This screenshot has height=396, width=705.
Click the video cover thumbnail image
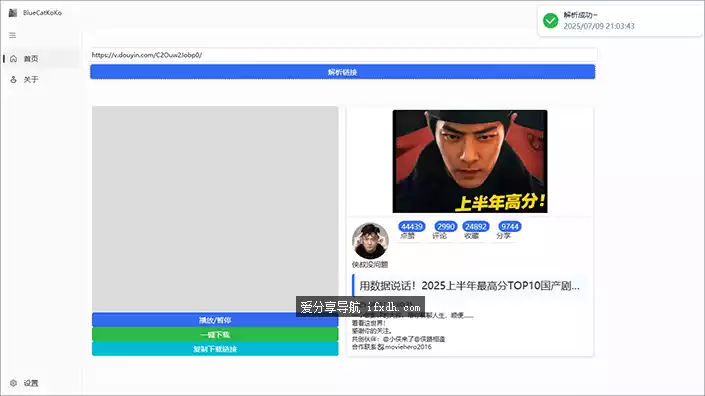click(x=470, y=161)
